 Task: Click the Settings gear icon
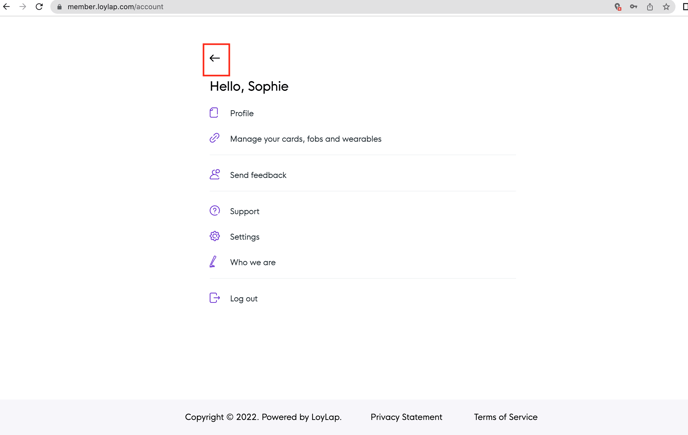click(x=214, y=236)
